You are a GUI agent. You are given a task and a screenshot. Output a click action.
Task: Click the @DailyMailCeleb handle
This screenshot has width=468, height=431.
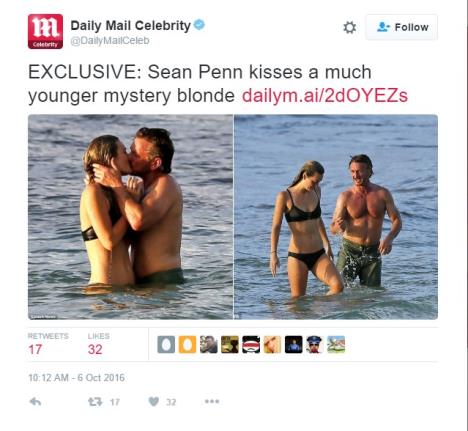coord(110,41)
